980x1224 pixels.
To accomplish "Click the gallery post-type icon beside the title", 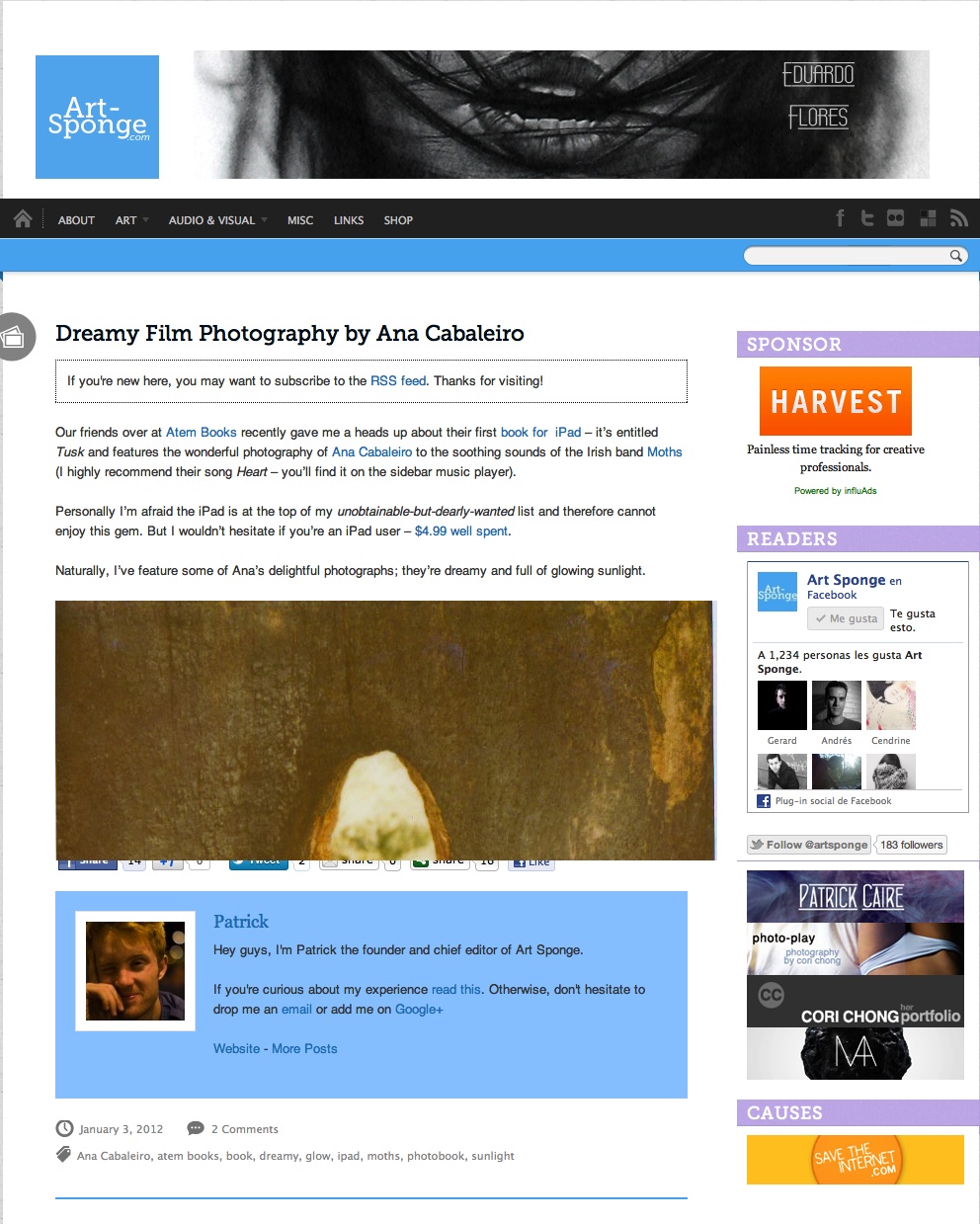I will click(x=14, y=337).
